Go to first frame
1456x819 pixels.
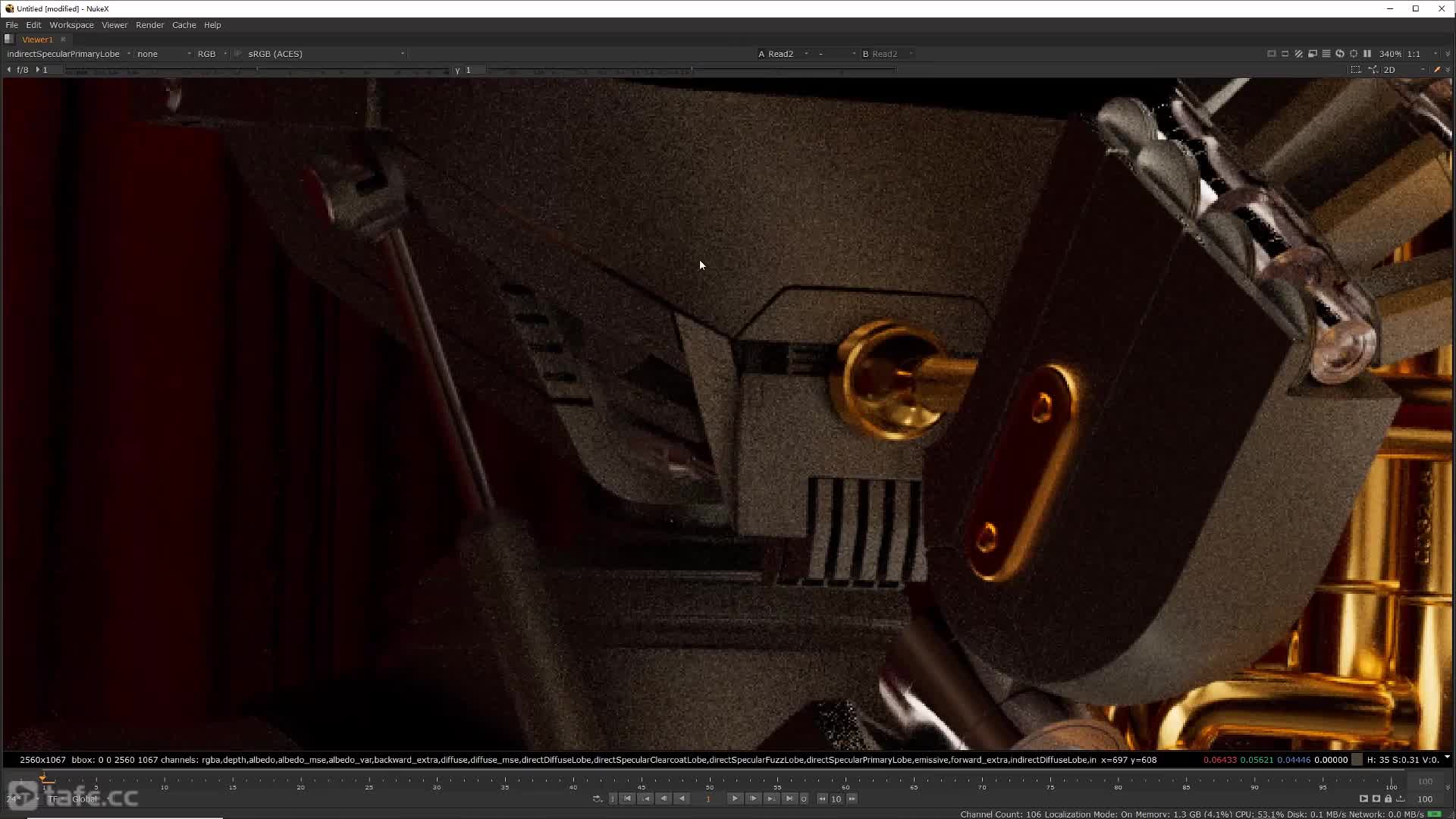click(627, 799)
